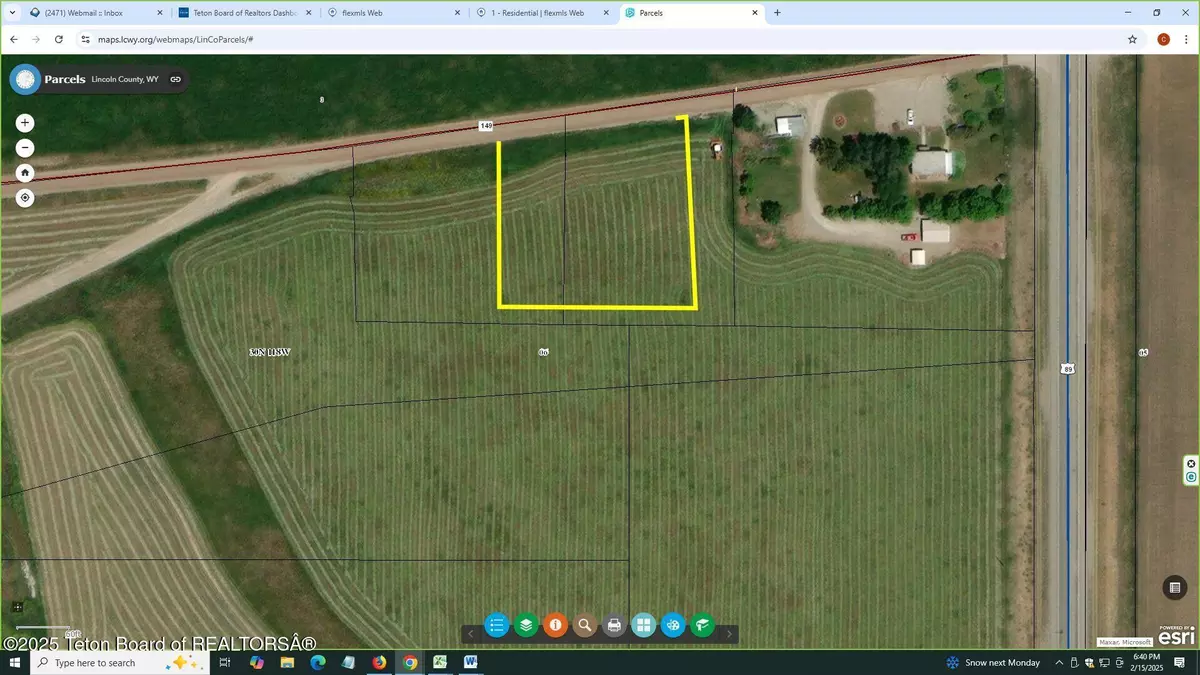The width and height of the screenshot is (1200, 675).
Task: Enable the Find my location tool
Action: [x=24, y=197]
